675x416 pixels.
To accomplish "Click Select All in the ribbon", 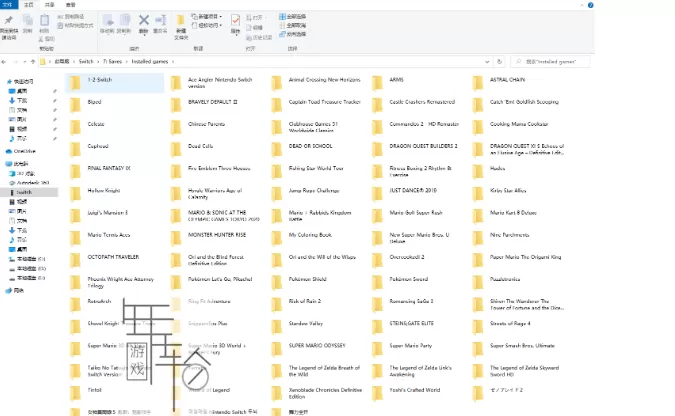I will click(297, 16).
